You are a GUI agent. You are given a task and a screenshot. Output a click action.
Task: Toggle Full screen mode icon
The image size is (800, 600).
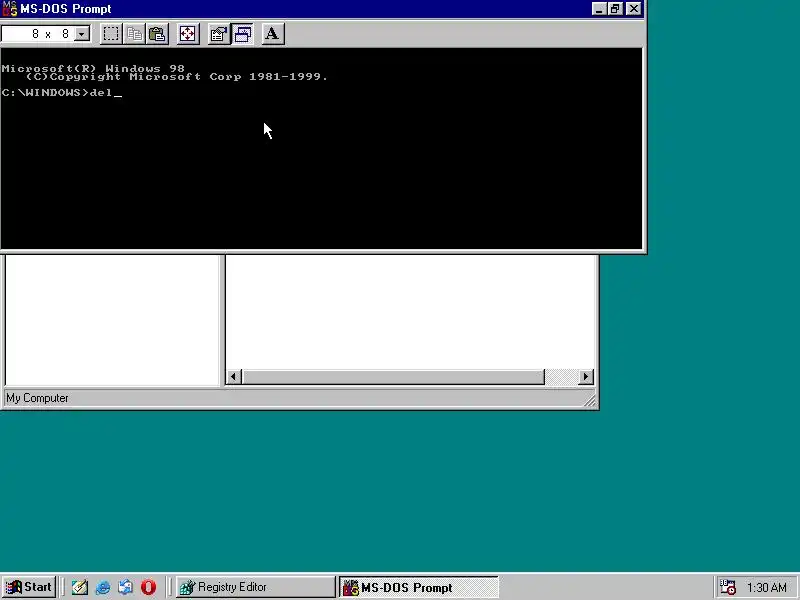(188, 34)
